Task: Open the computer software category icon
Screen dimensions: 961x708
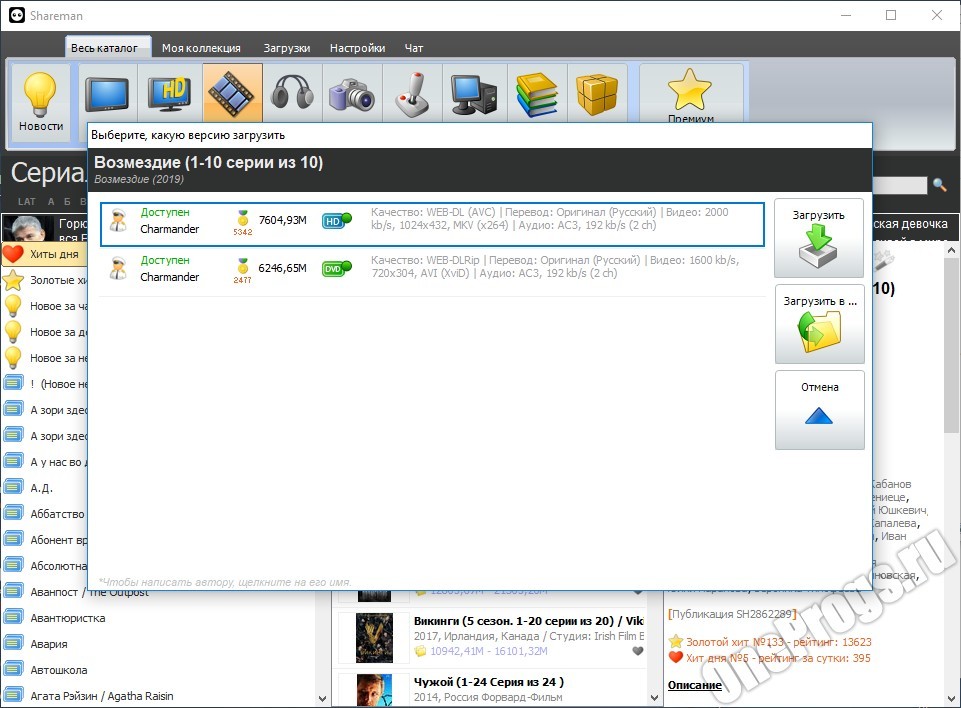Action: pos(474,93)
